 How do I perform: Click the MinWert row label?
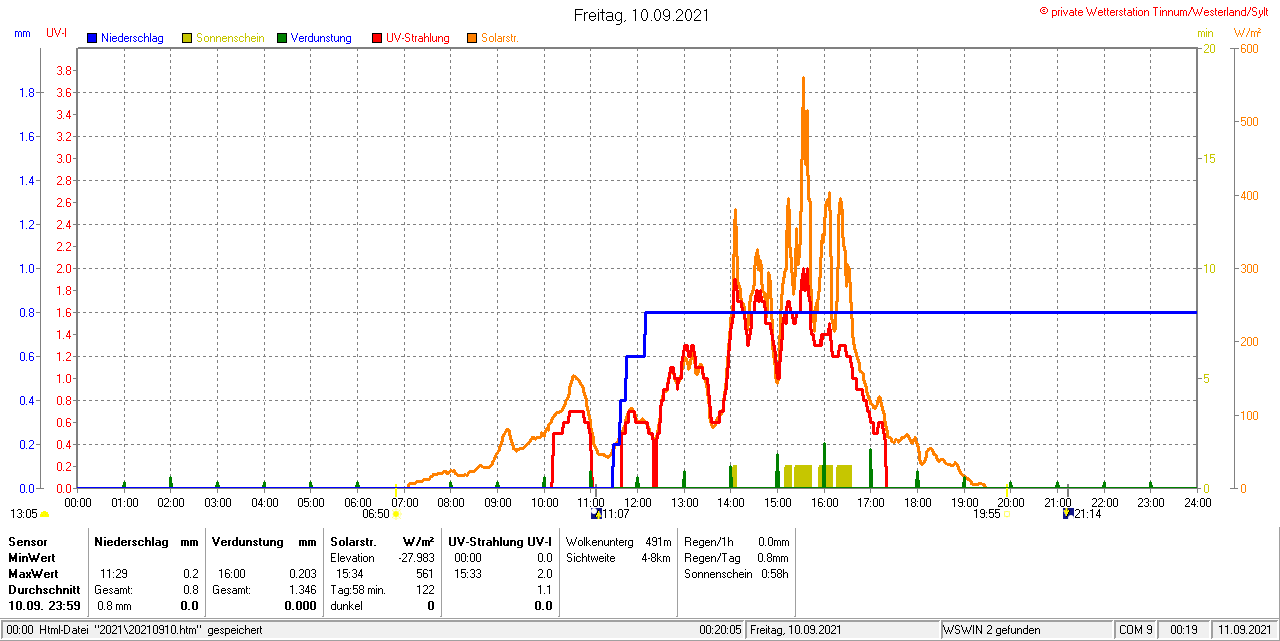31,558
